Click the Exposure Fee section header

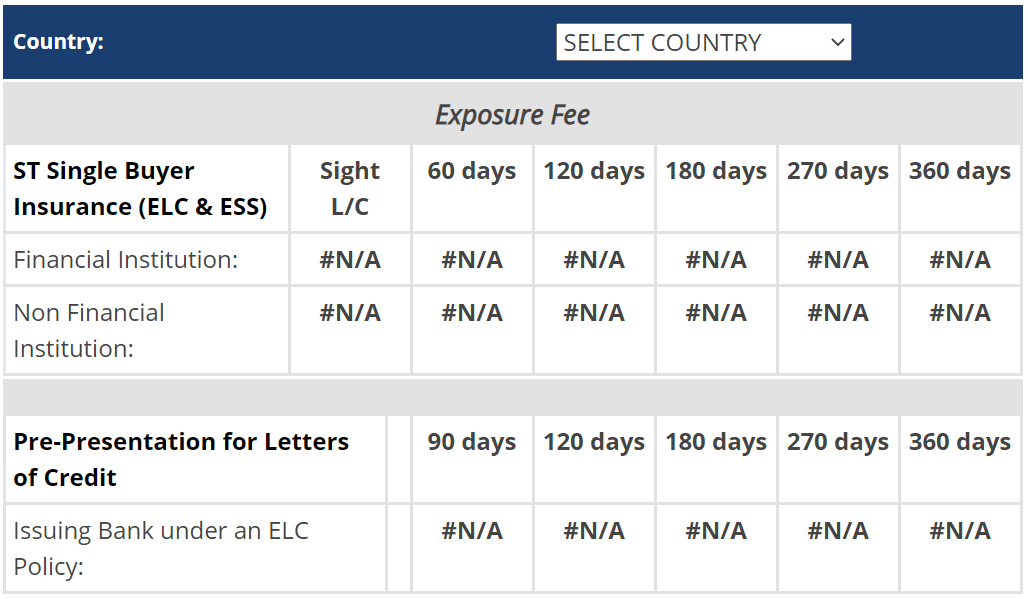[513, 114]
